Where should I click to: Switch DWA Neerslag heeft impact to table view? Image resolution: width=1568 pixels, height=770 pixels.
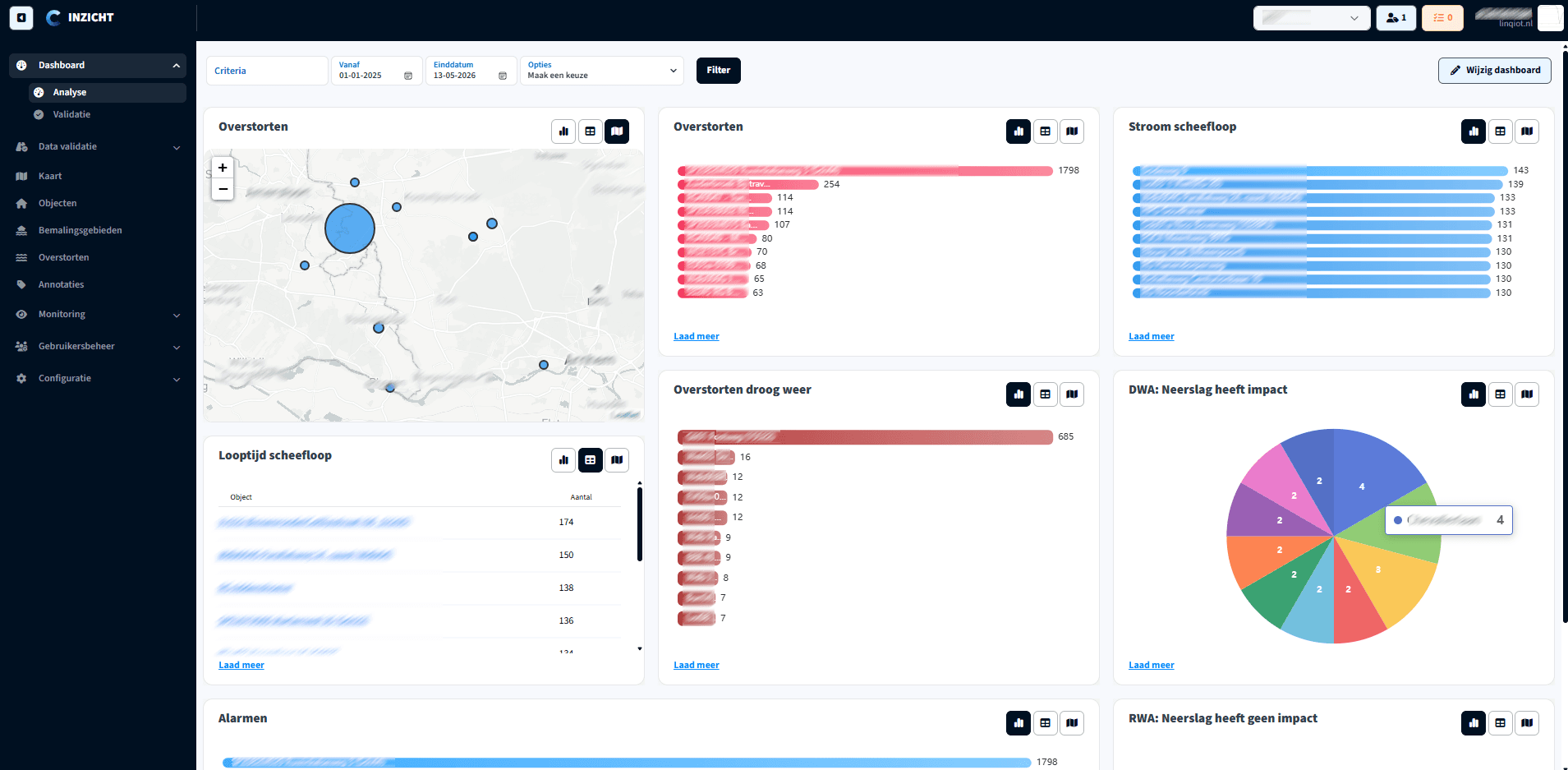1501,394
